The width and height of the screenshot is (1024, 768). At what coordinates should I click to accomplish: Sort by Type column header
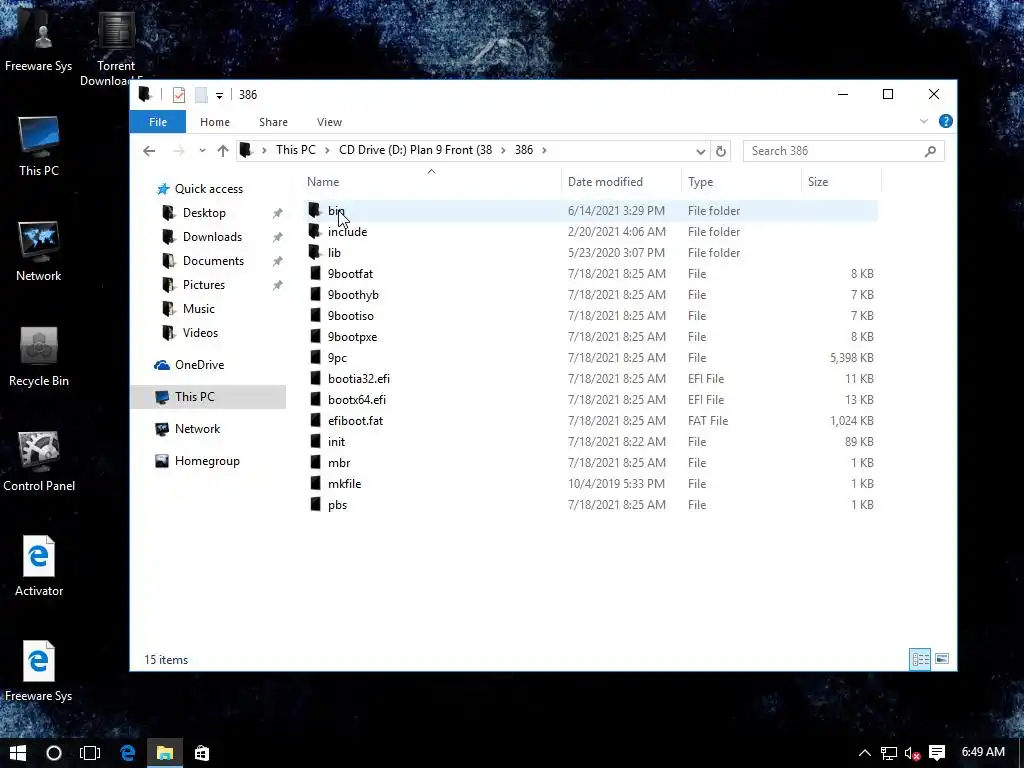click(x=741, y=182)
